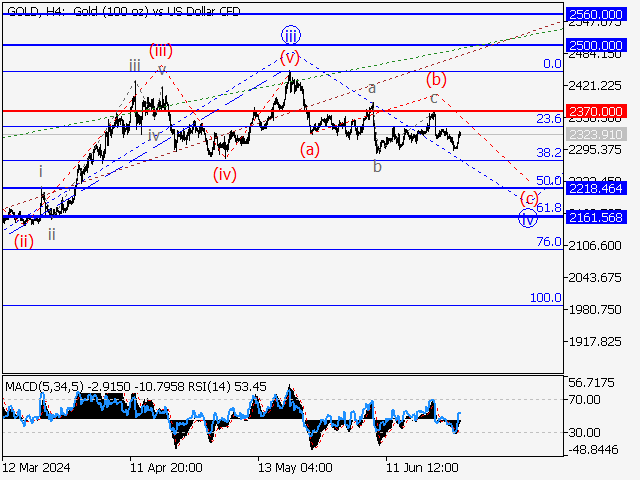Screen dimensions: 640x480
Task: Click the 61.8 Fibonacci level label
Action: coord(548,208)
